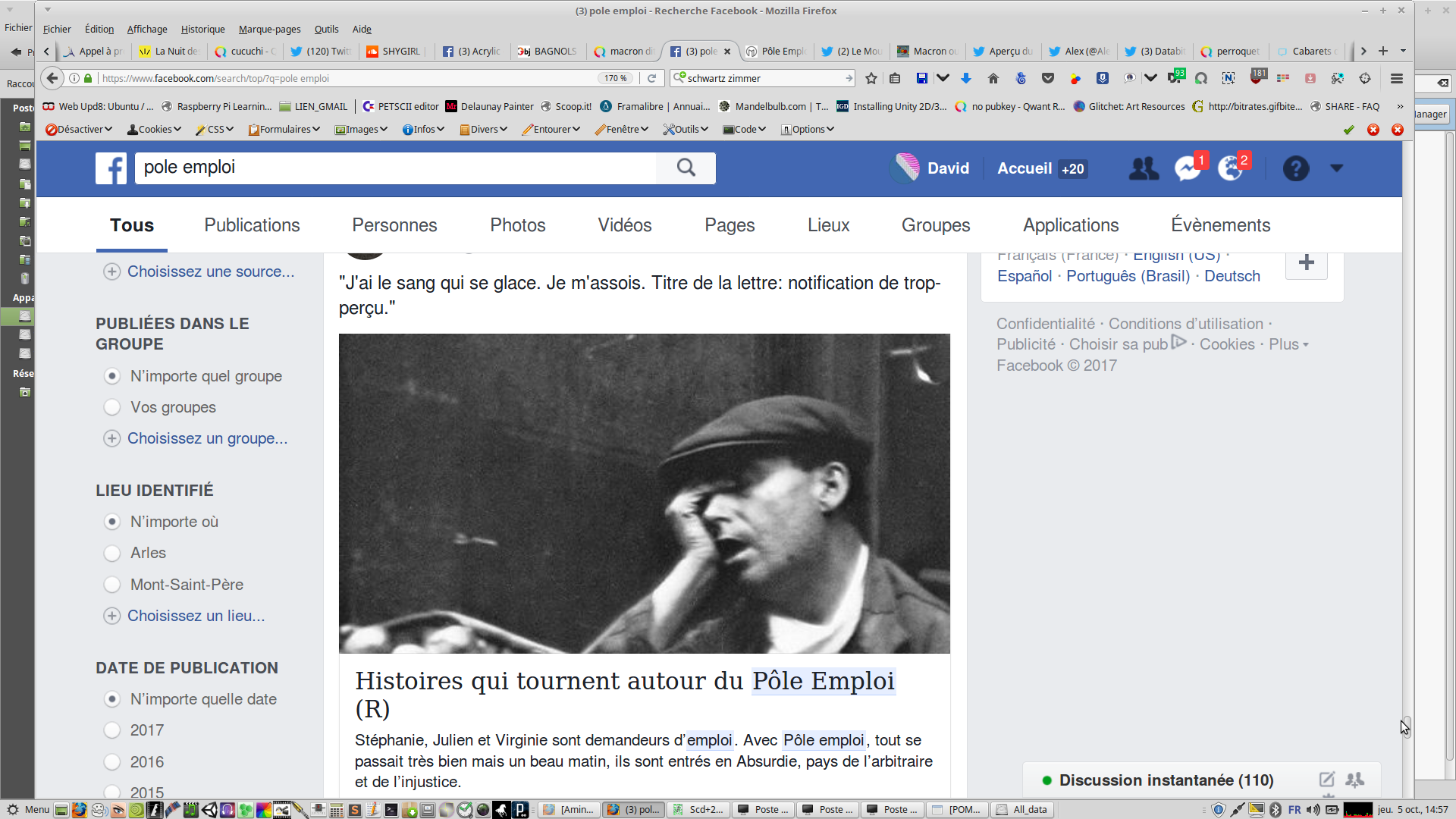Viewport: 1456px width, 819px height.
Task: Select the 2017 date radio button
Action: [112, 730]
